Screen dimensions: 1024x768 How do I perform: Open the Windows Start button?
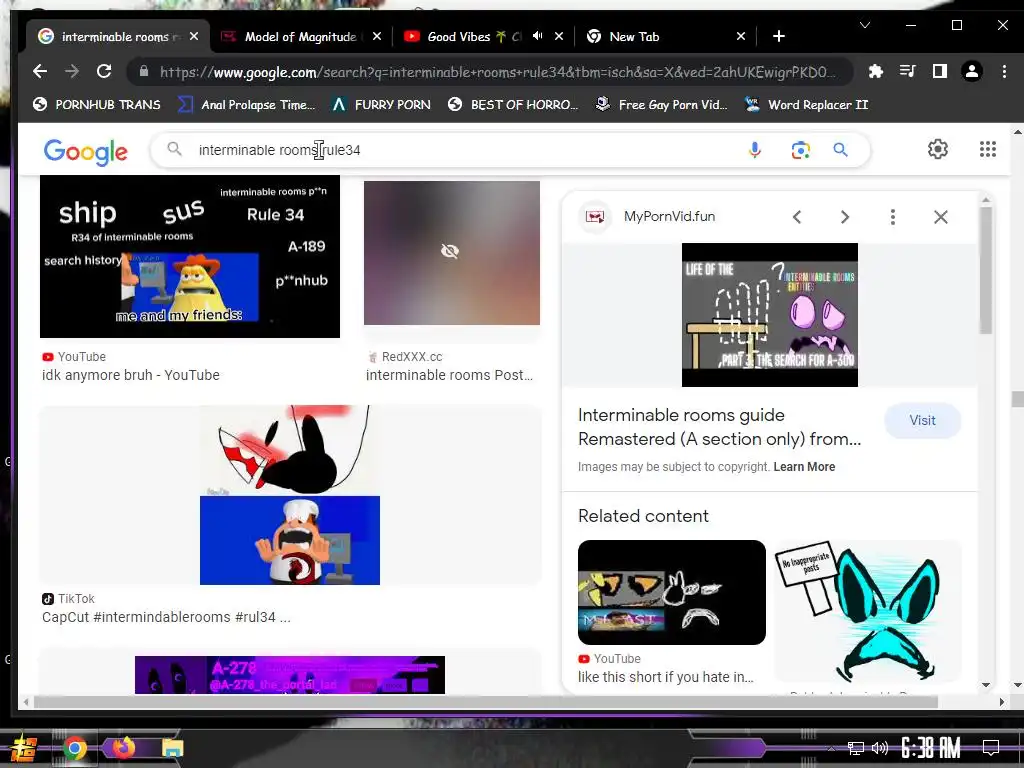[x=24, y=748]
